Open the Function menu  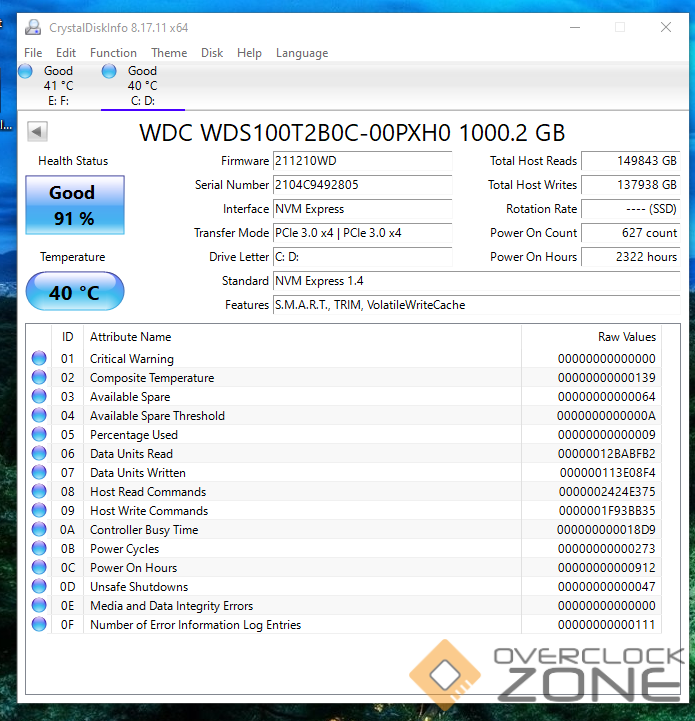(113, 53)
